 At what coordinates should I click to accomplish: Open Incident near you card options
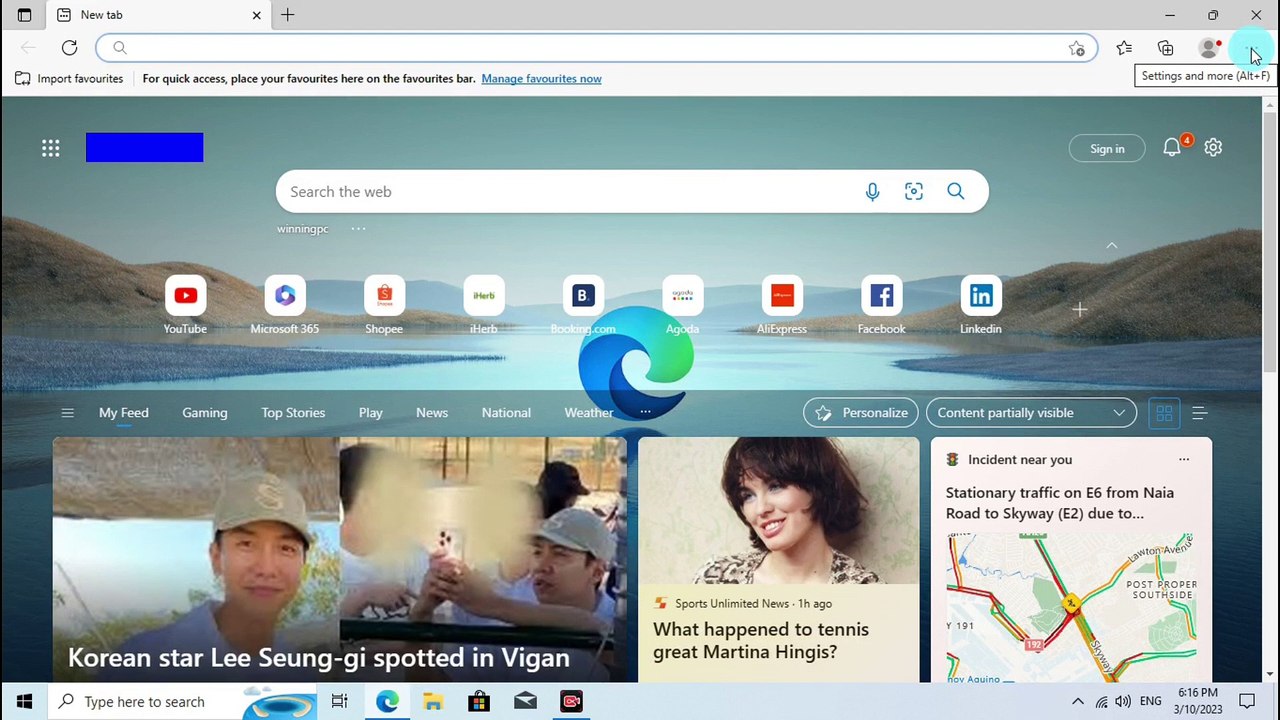[1184, 460]
